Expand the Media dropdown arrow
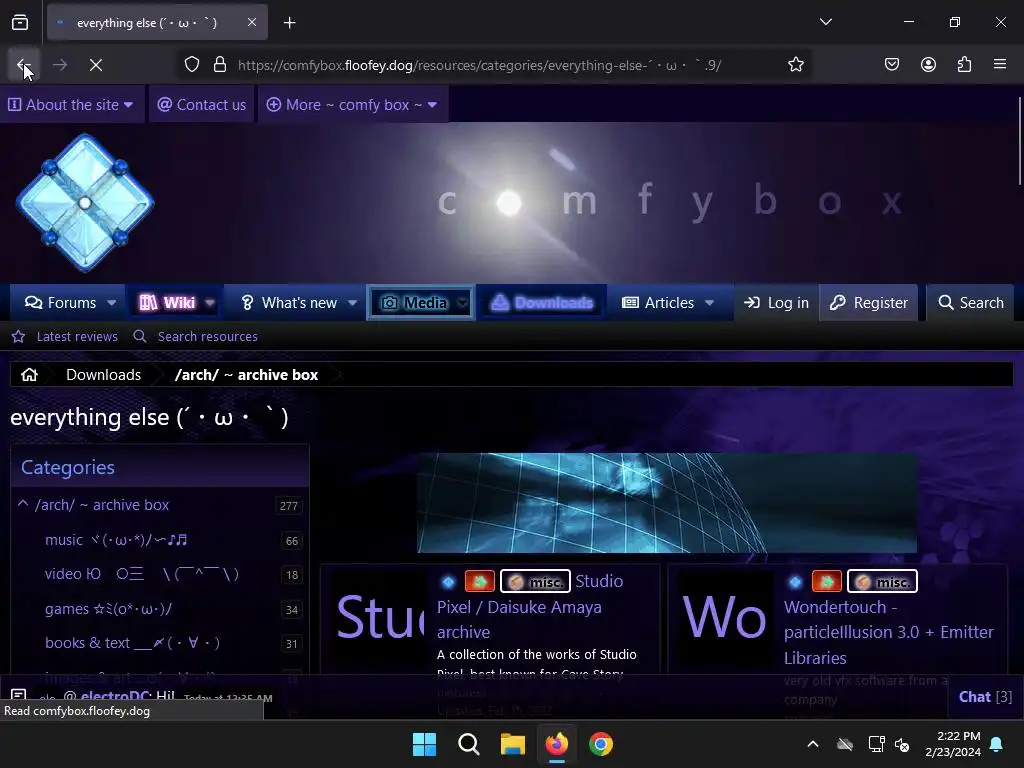 tap(462, 302)
